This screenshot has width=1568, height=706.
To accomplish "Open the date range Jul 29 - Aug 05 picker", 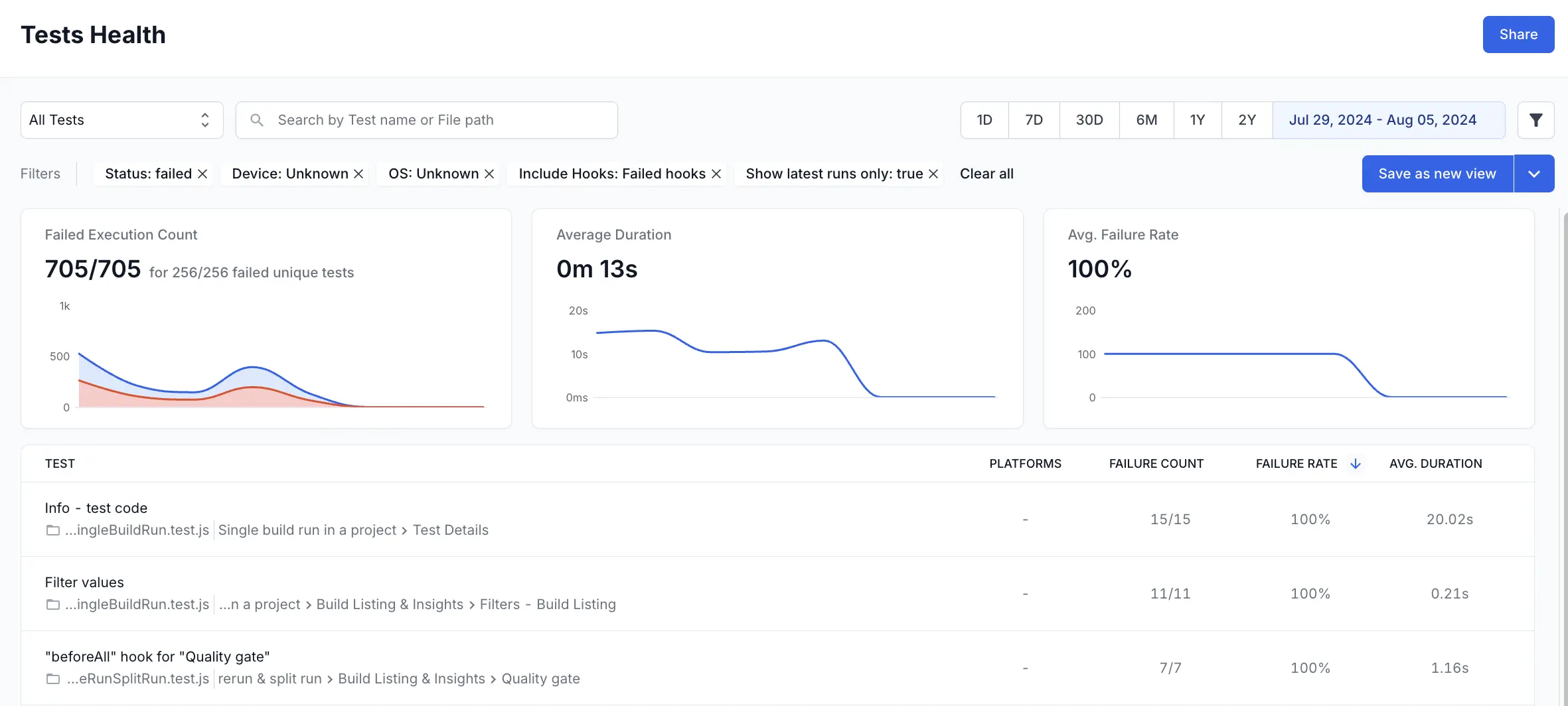I will 1389,120.
